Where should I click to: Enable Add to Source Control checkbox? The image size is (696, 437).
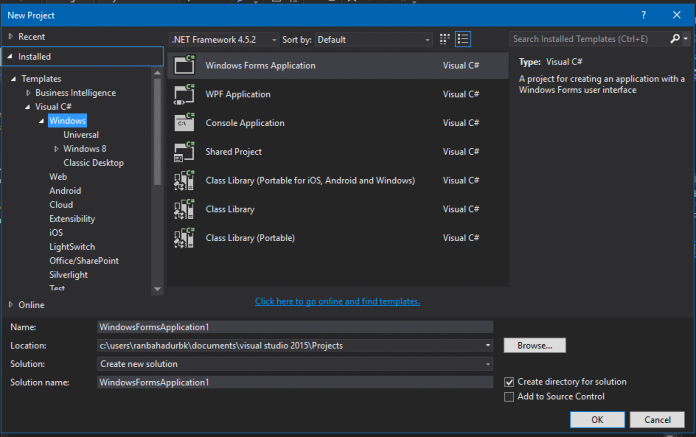click(x=509, y=397)
